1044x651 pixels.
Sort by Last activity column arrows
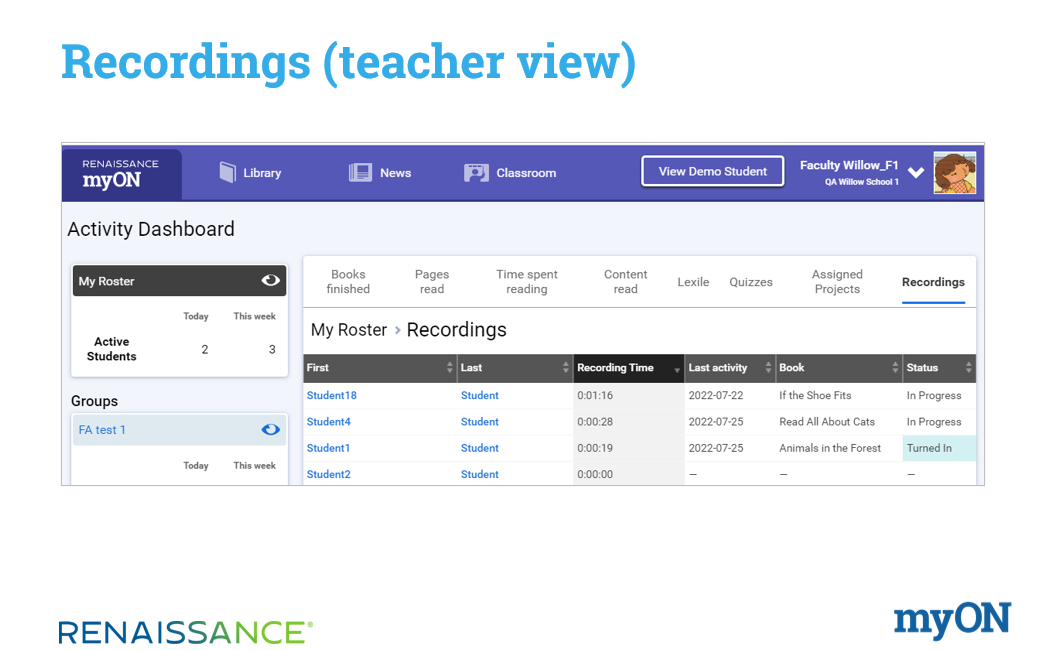[768, 367]
